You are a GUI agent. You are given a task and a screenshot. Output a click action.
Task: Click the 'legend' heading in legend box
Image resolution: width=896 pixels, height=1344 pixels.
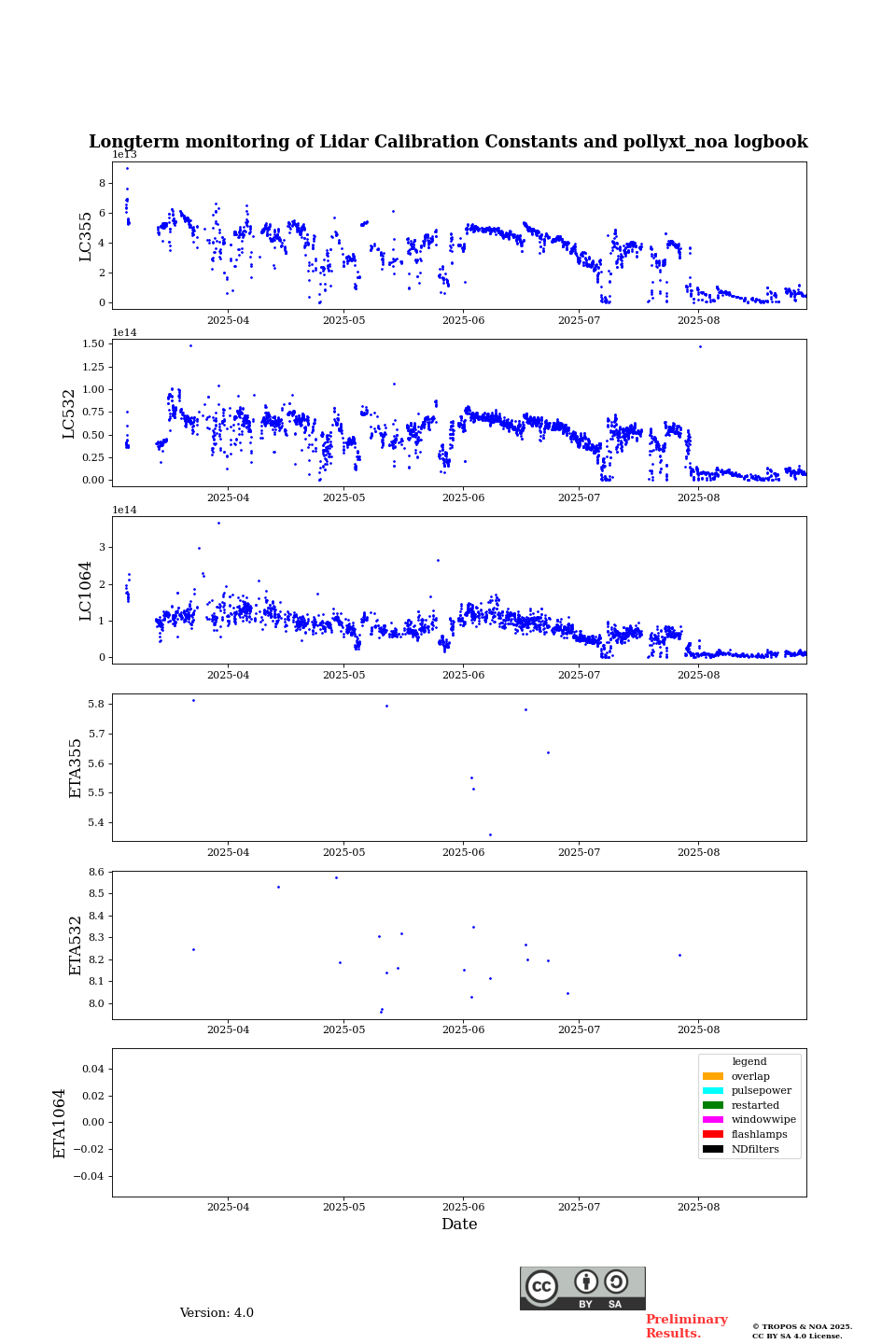(749, 1061)
